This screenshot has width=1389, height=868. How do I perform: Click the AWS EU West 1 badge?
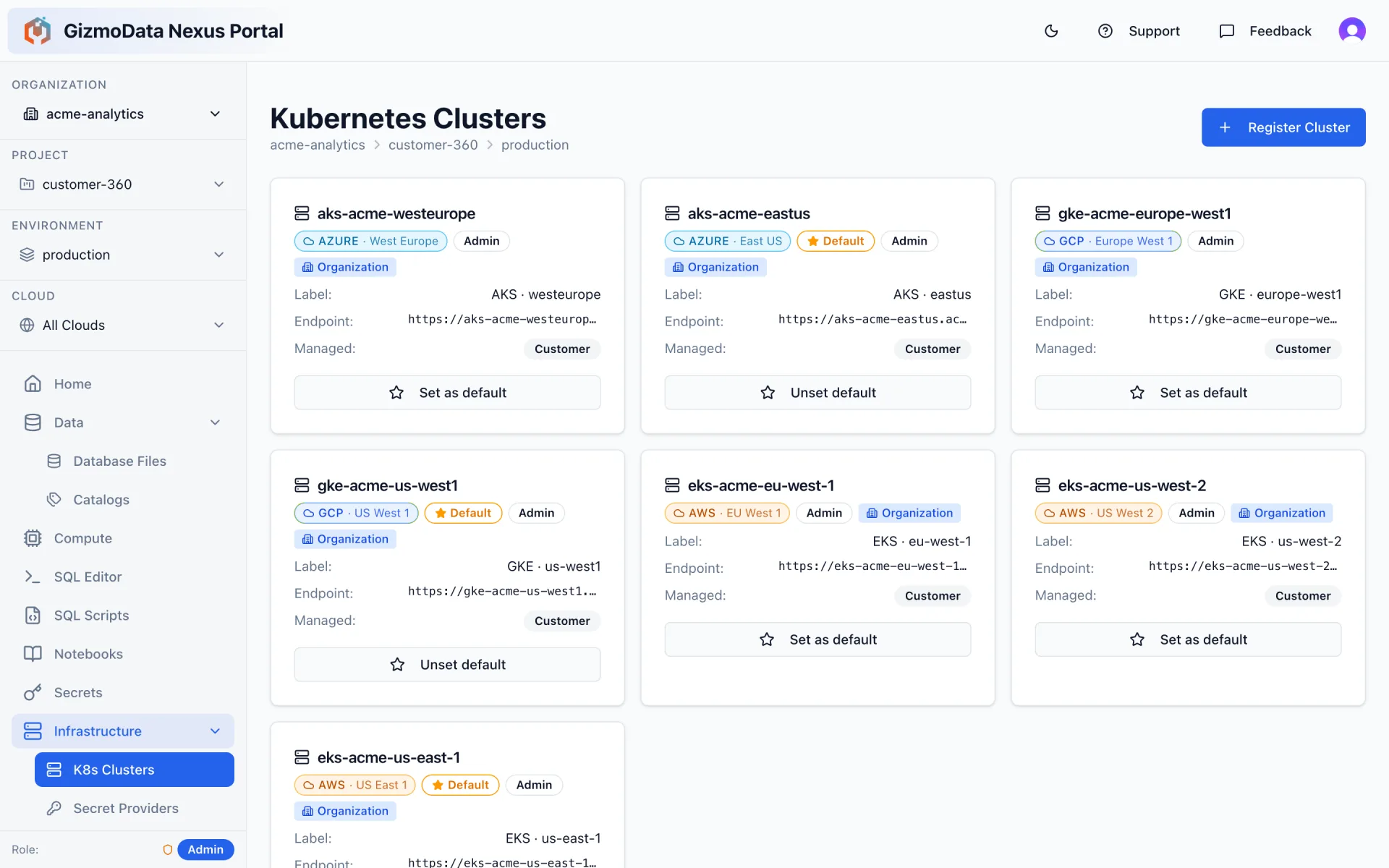tap(727, 513)
